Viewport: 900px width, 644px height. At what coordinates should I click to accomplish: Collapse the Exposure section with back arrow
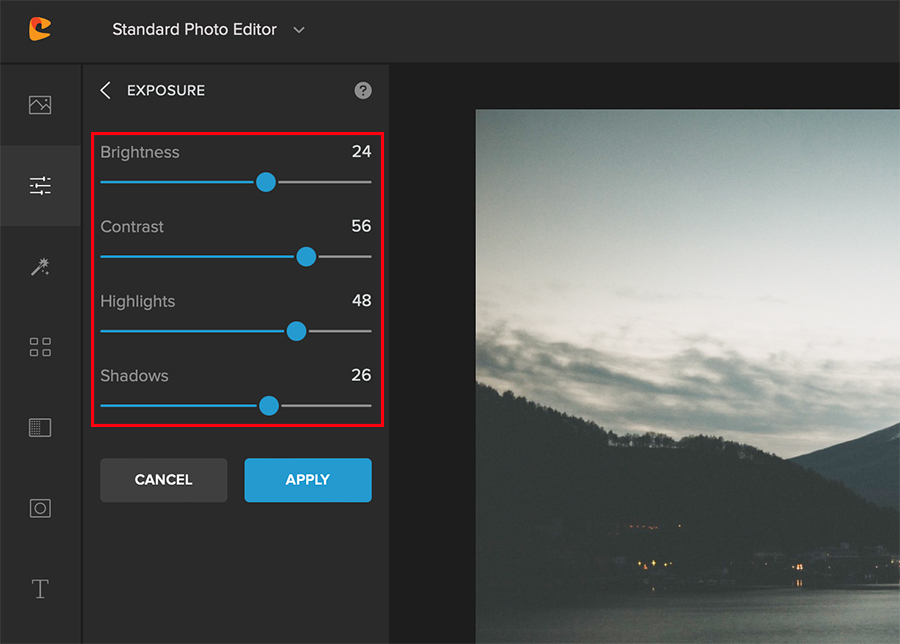tap(105, 90)
